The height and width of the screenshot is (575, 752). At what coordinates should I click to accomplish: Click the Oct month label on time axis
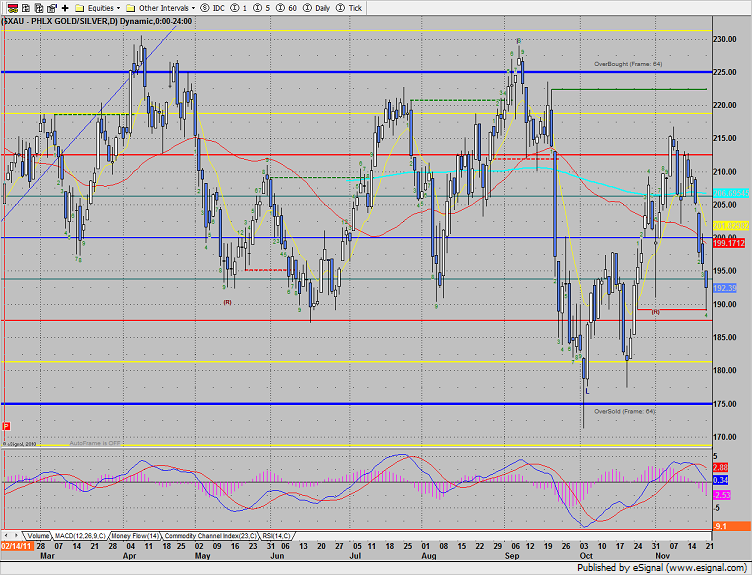point(586,556)
